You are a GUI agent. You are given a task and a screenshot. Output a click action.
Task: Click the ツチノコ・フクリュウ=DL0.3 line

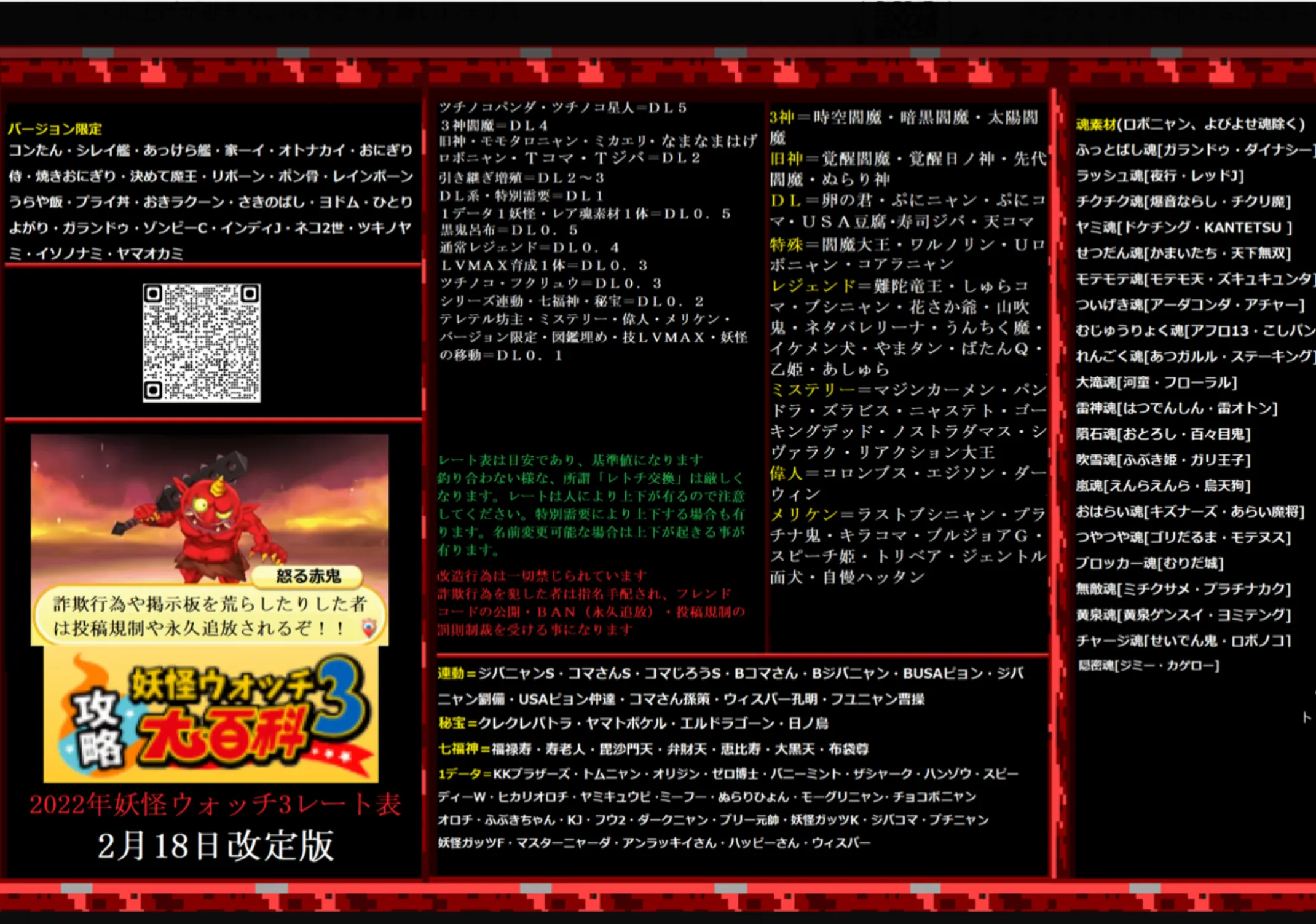[x=551, y=283]
